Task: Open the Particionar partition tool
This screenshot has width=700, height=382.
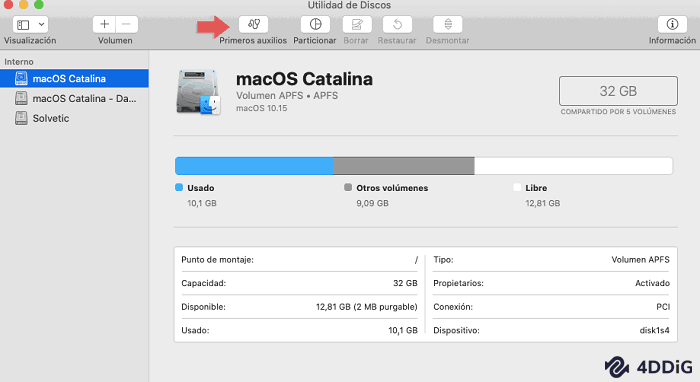Action: tap(315, 24)
